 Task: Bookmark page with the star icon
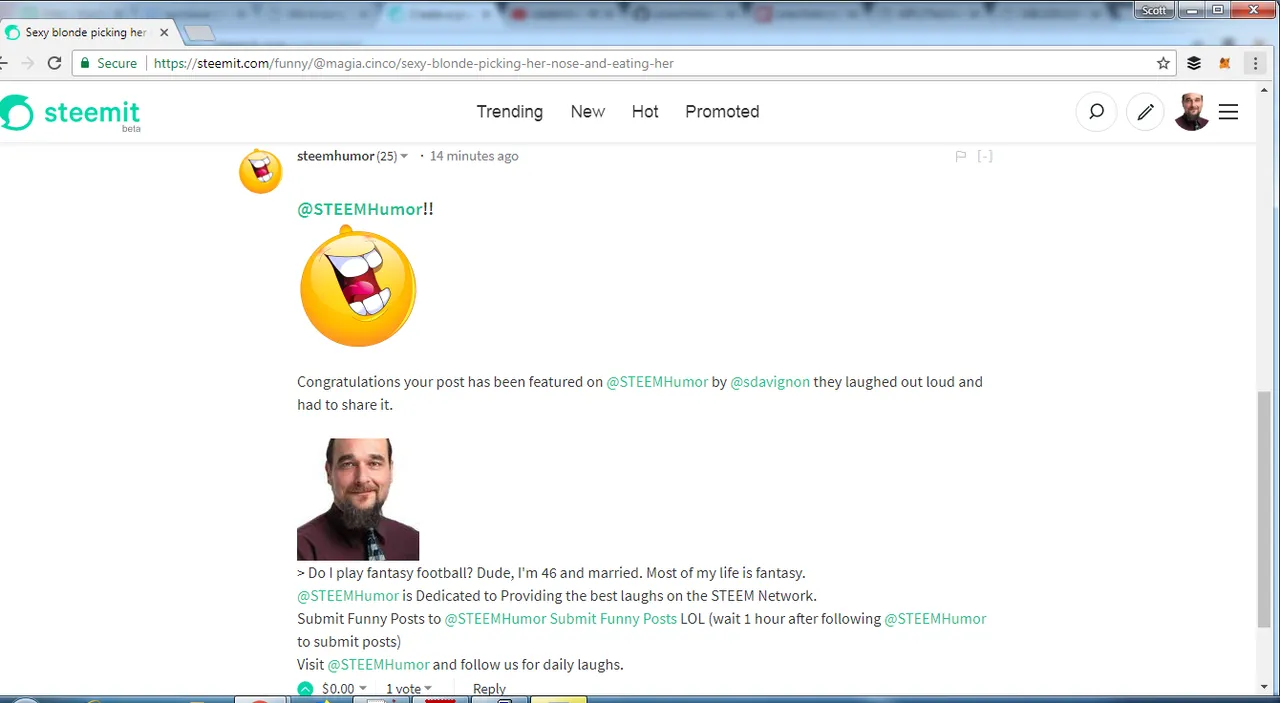1163,63
